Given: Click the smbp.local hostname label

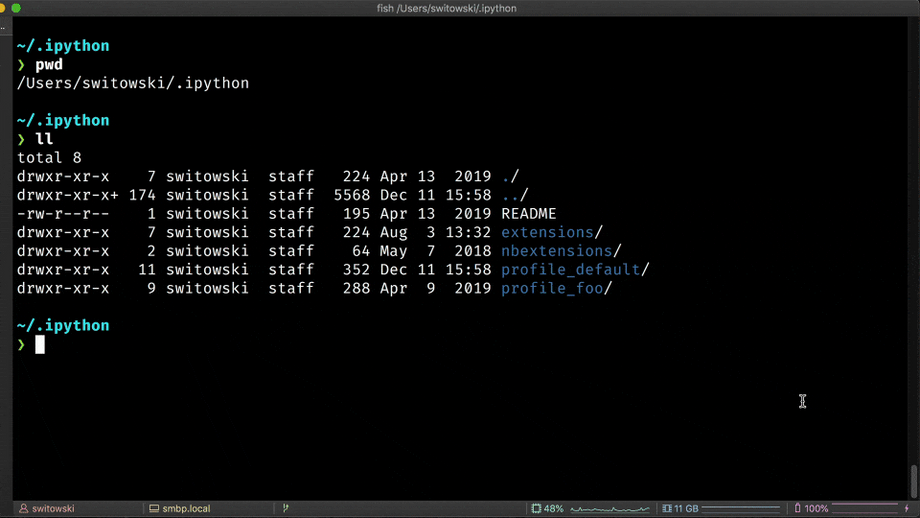Looking at the screenshot, I should click(185, 509).
